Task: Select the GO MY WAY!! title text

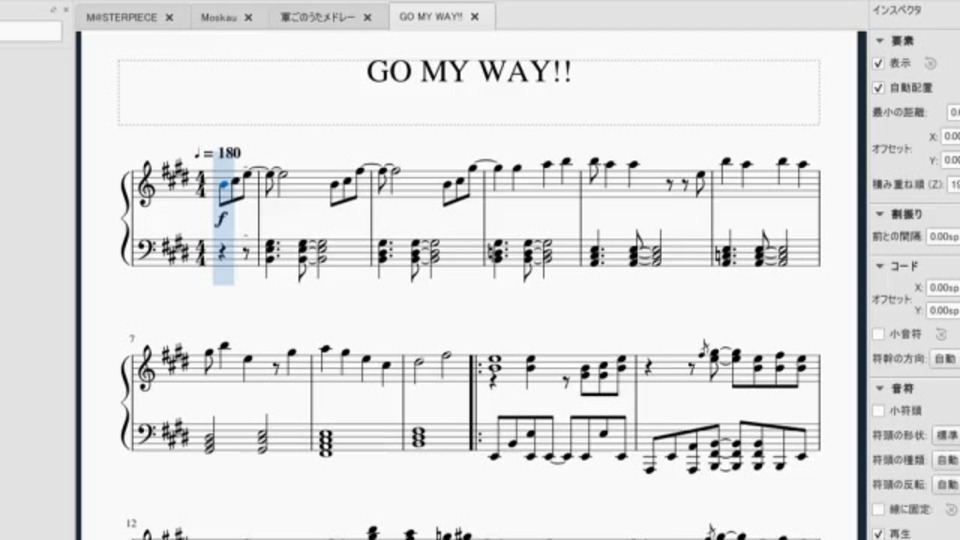Action: click(x=469, y=72)
